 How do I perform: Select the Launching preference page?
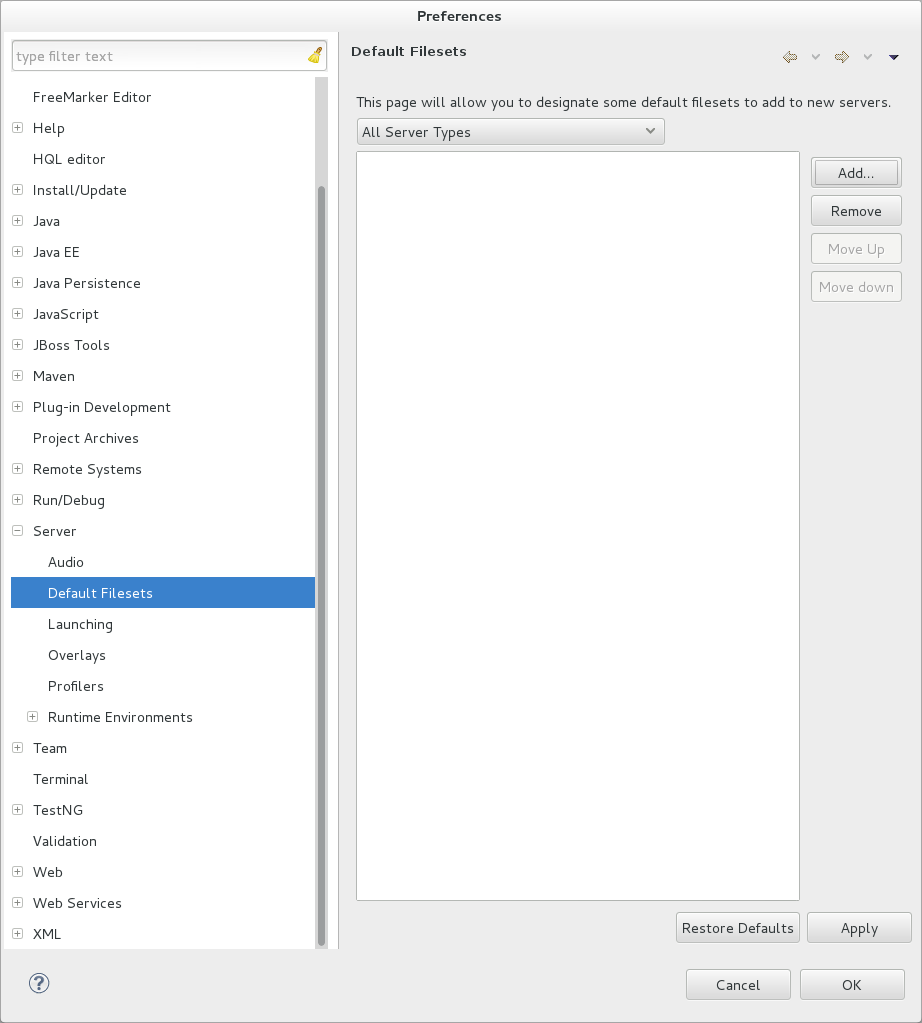point(80,624)
